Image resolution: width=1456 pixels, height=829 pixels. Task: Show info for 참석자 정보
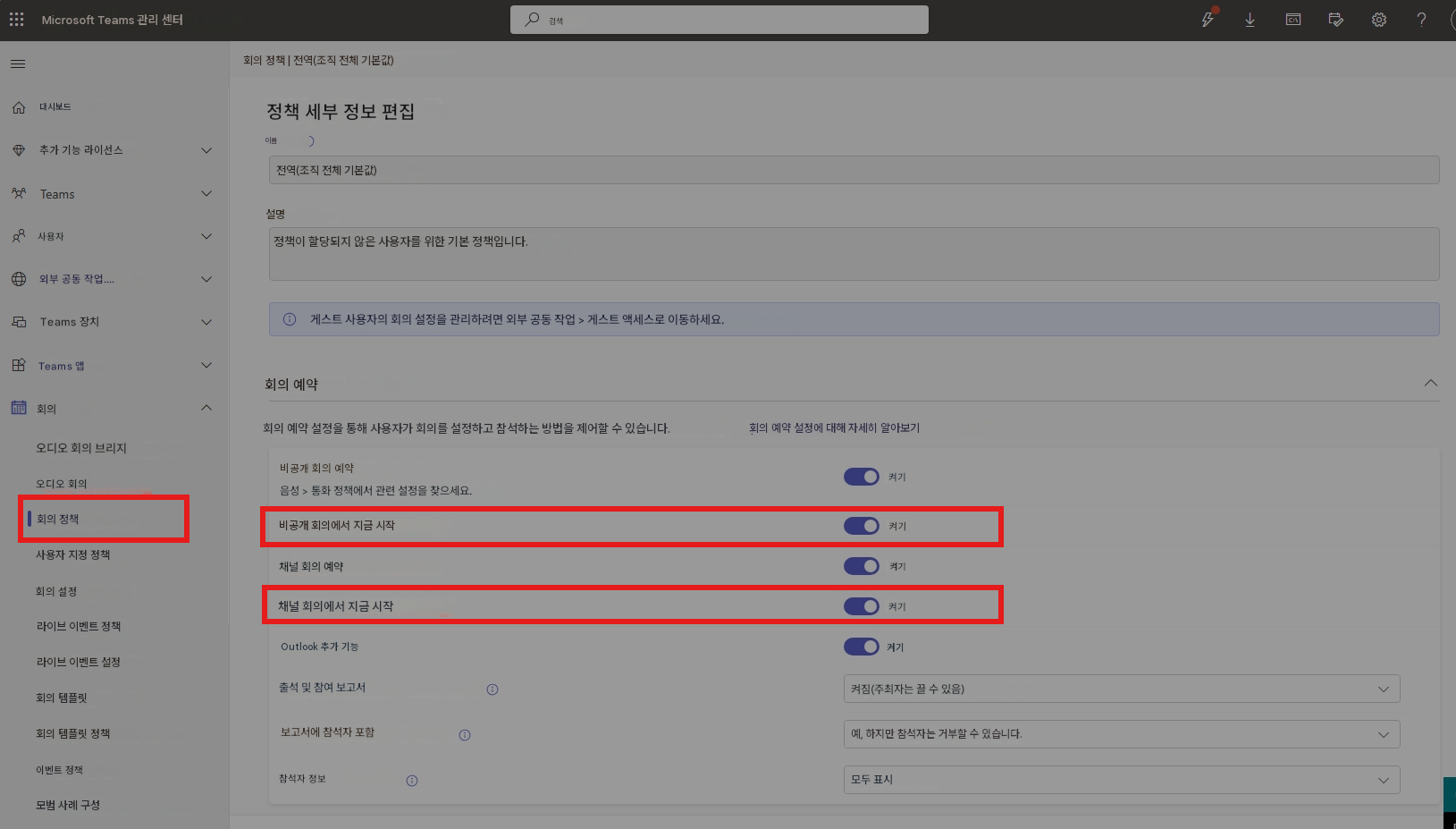[x=412, y=781]
